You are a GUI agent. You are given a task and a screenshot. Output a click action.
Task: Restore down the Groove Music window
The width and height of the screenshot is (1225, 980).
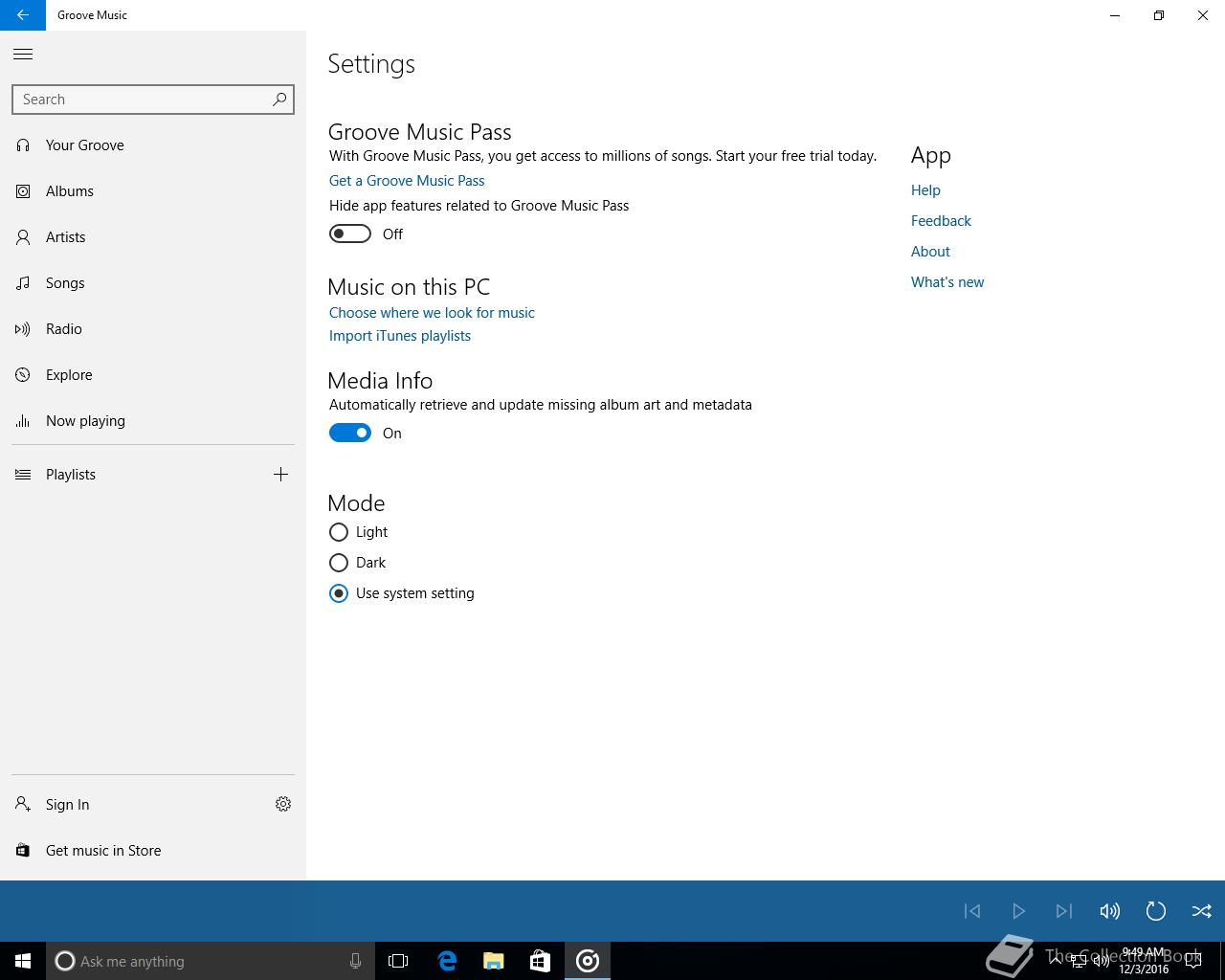[x=1159, y=15]
